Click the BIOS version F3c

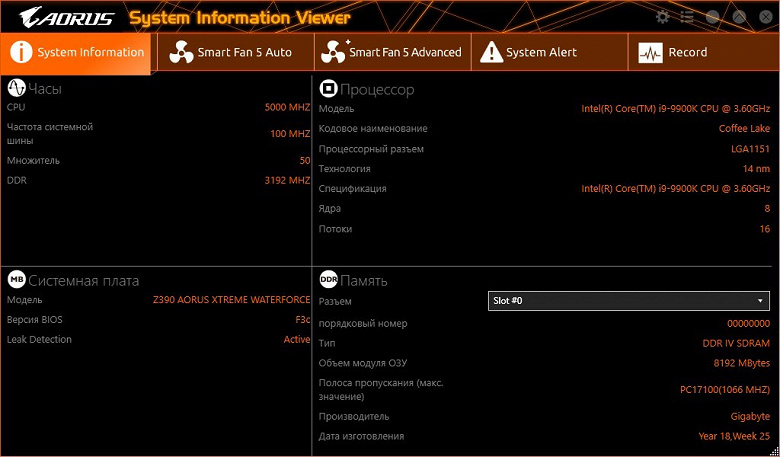(x=302, y=320)
